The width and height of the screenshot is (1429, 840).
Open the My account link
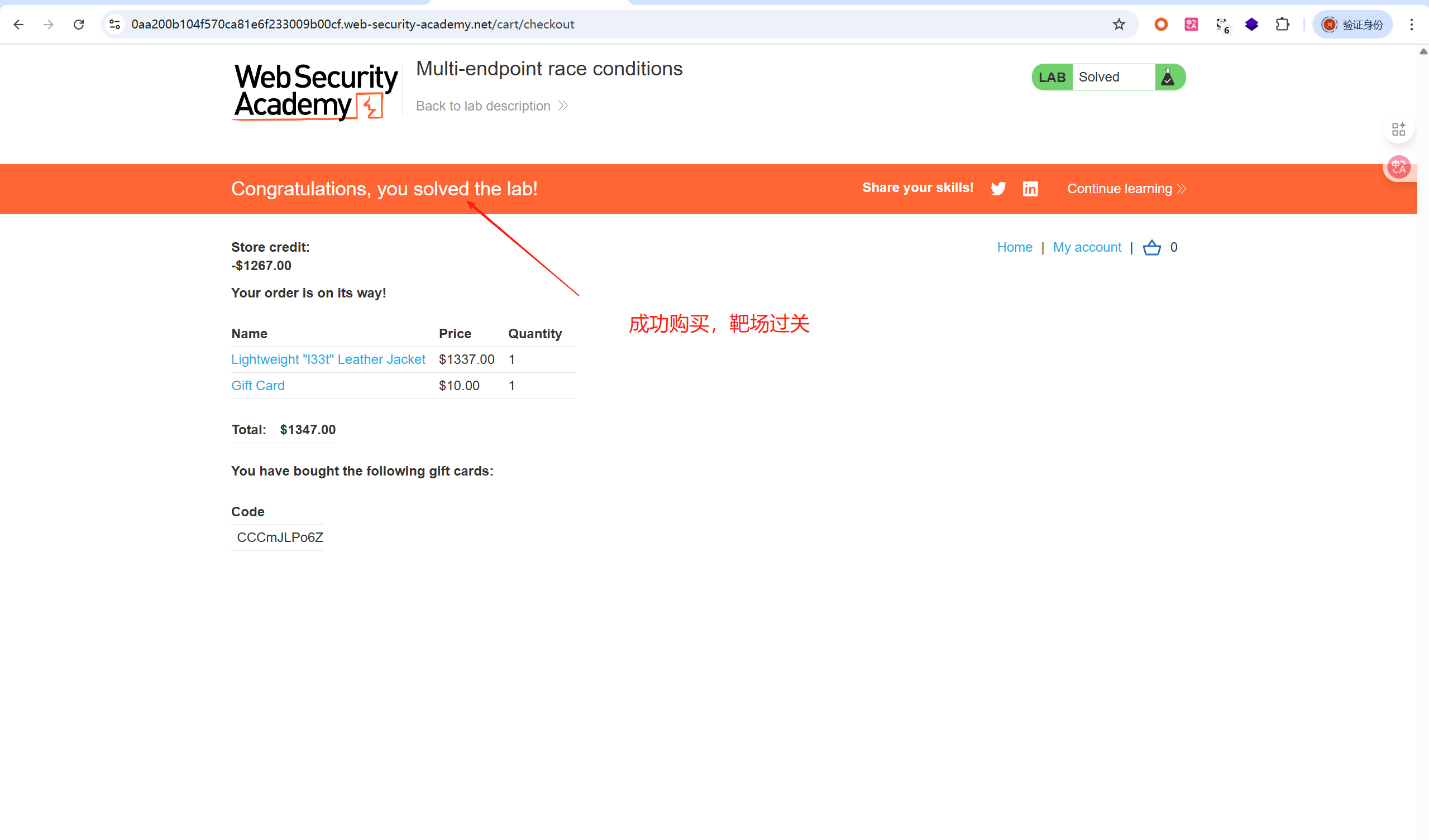tap(1087, 247)
